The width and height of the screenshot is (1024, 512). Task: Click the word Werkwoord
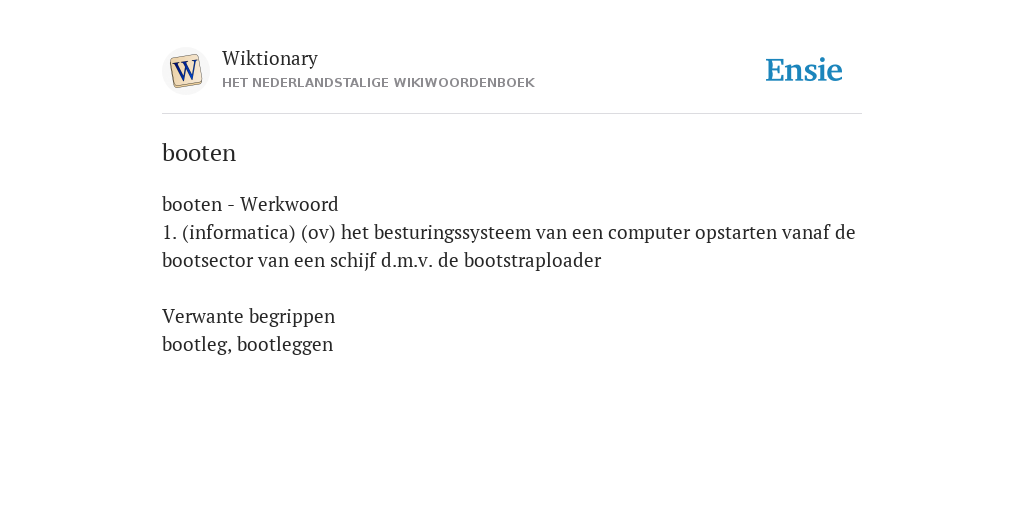(289, 204)
